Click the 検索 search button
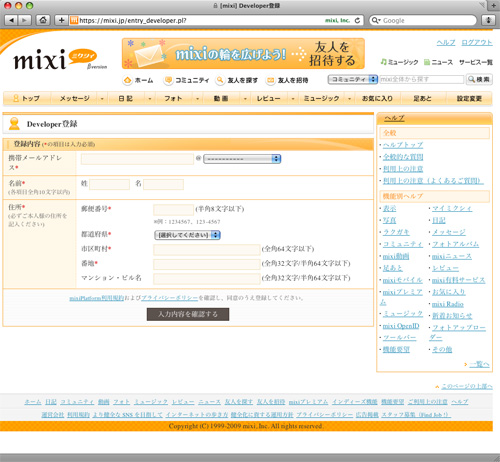The height and width of the screenshot is (462, 500). click(x=479, y=79)
